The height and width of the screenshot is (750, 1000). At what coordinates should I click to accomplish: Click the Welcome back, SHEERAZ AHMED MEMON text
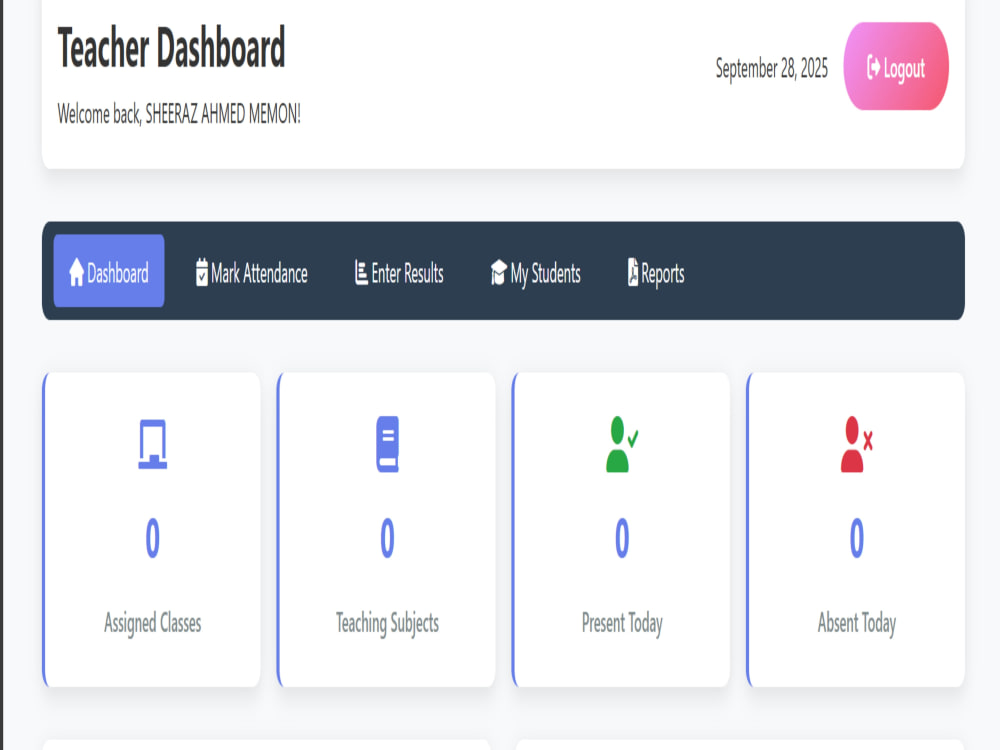click(179, 114)
